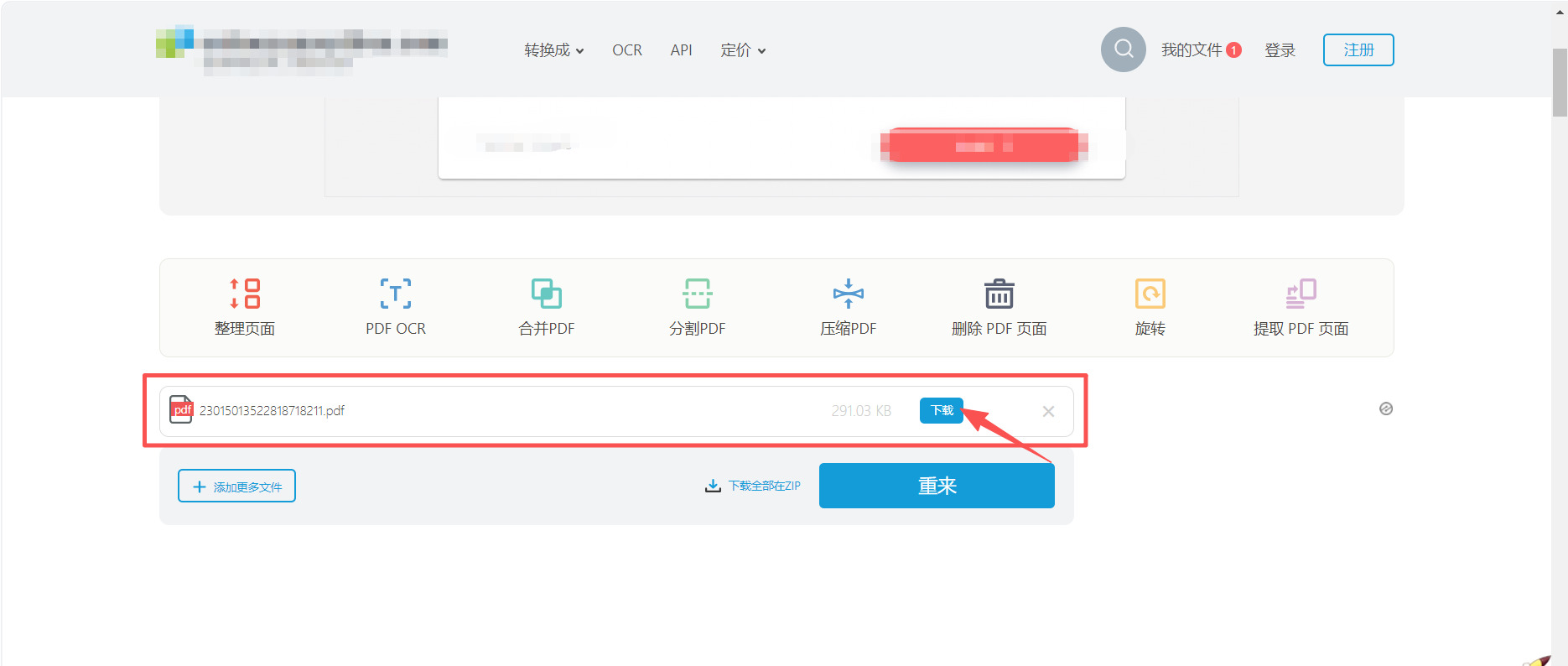Click the page vertical scrollbar thumb

coord(1560,82)
